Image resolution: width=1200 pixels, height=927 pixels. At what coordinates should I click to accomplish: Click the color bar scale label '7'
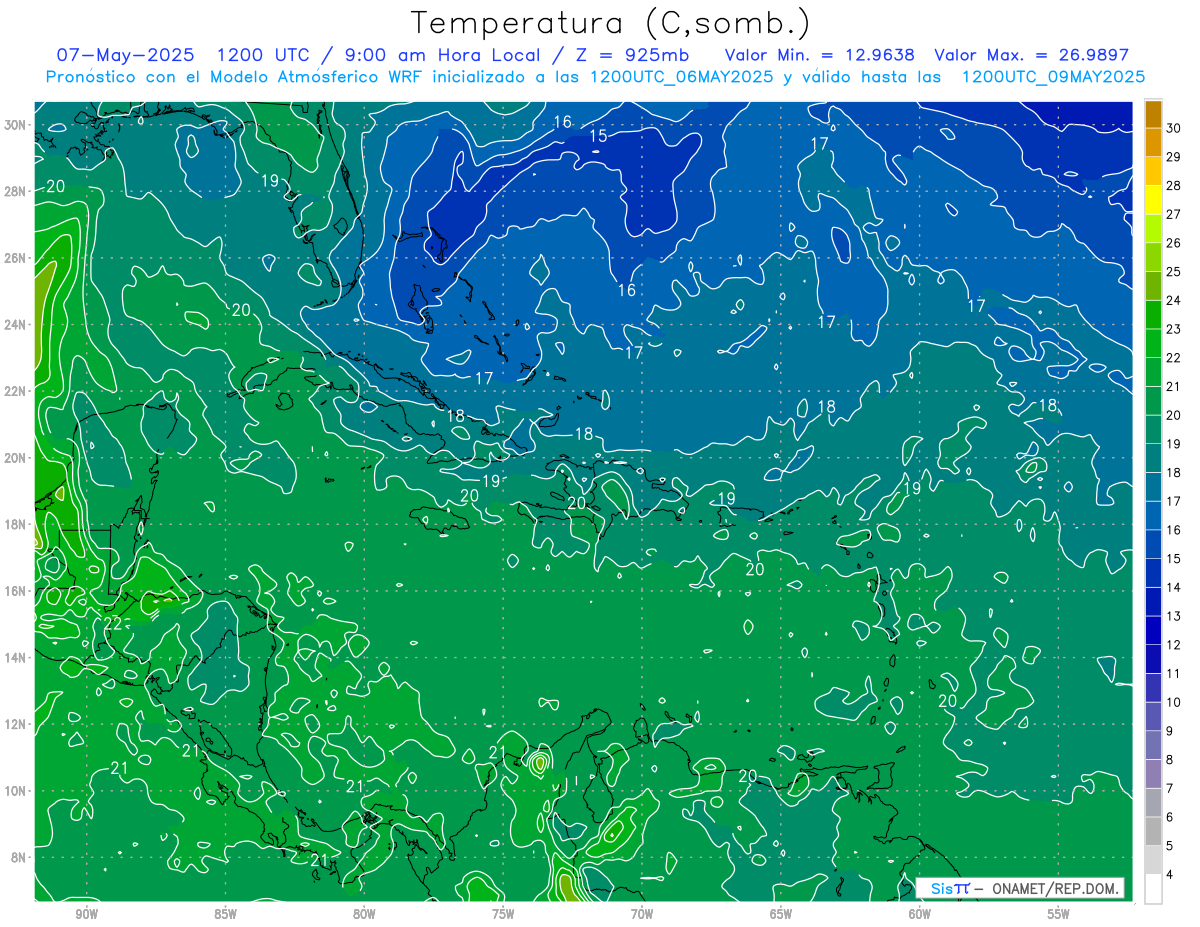(x=1170, y=788)
